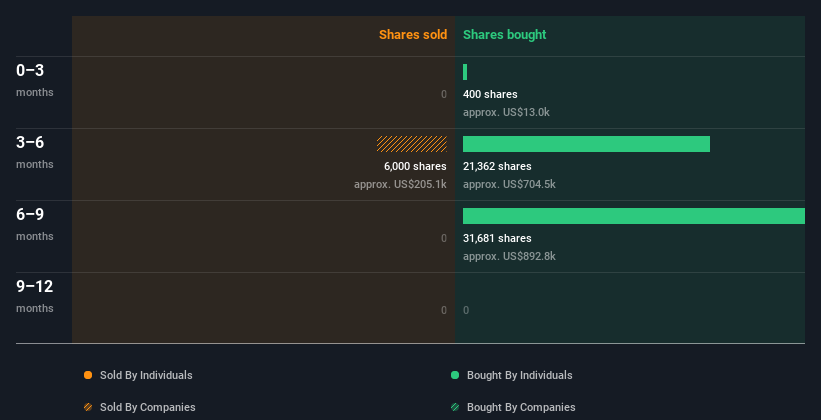The height and width of the screenshot is (420, 821).
Task: Click the 6,000 shares value
Action: point(415,166)
